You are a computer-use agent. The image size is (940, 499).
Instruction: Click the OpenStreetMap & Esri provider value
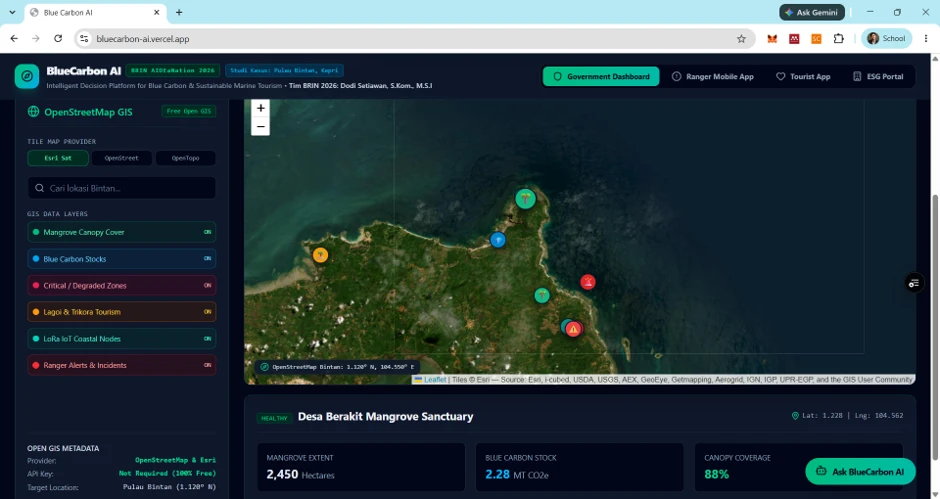click(175, 460)
